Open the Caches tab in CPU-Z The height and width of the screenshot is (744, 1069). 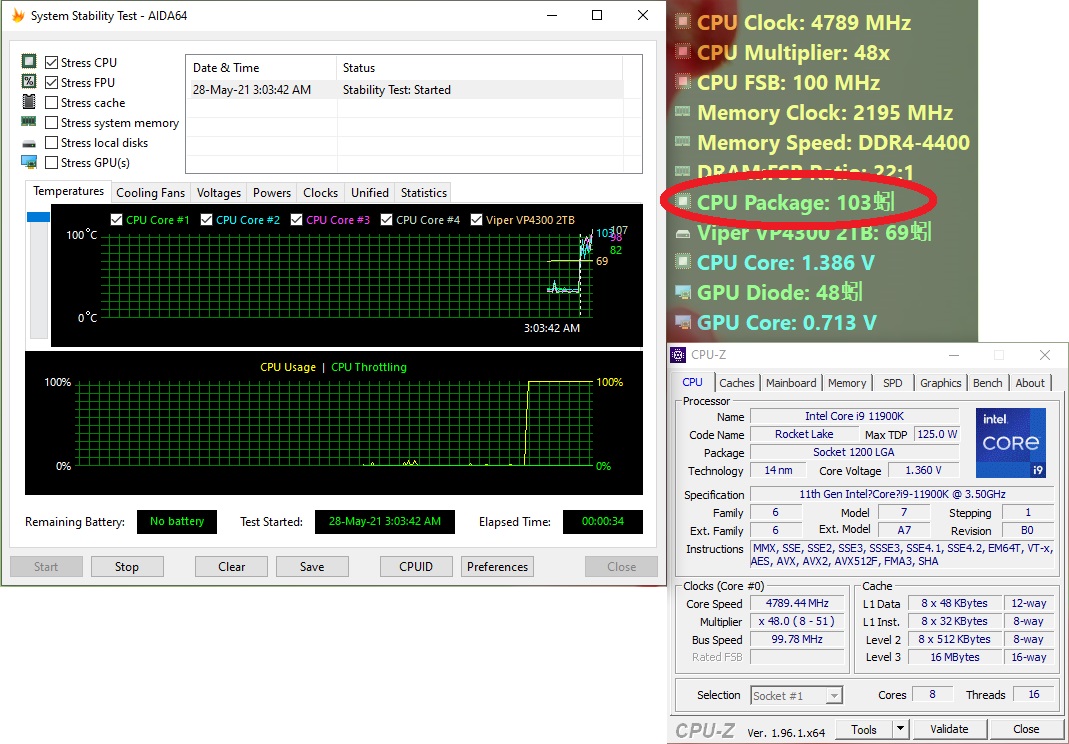(x=737, y=383)
